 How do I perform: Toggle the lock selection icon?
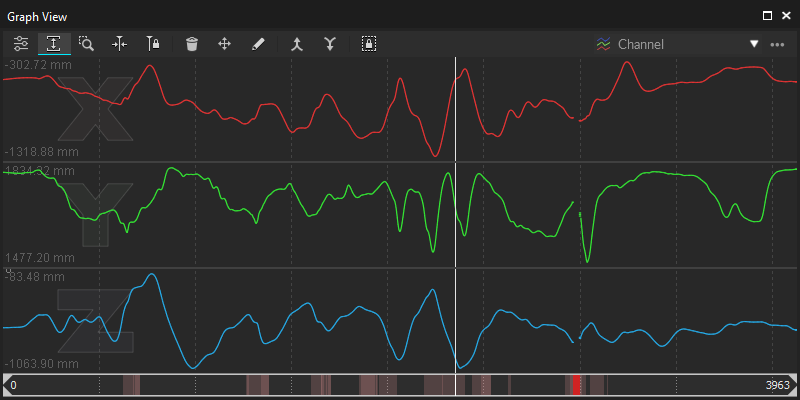pyautogui.click(x=369, y=44)
